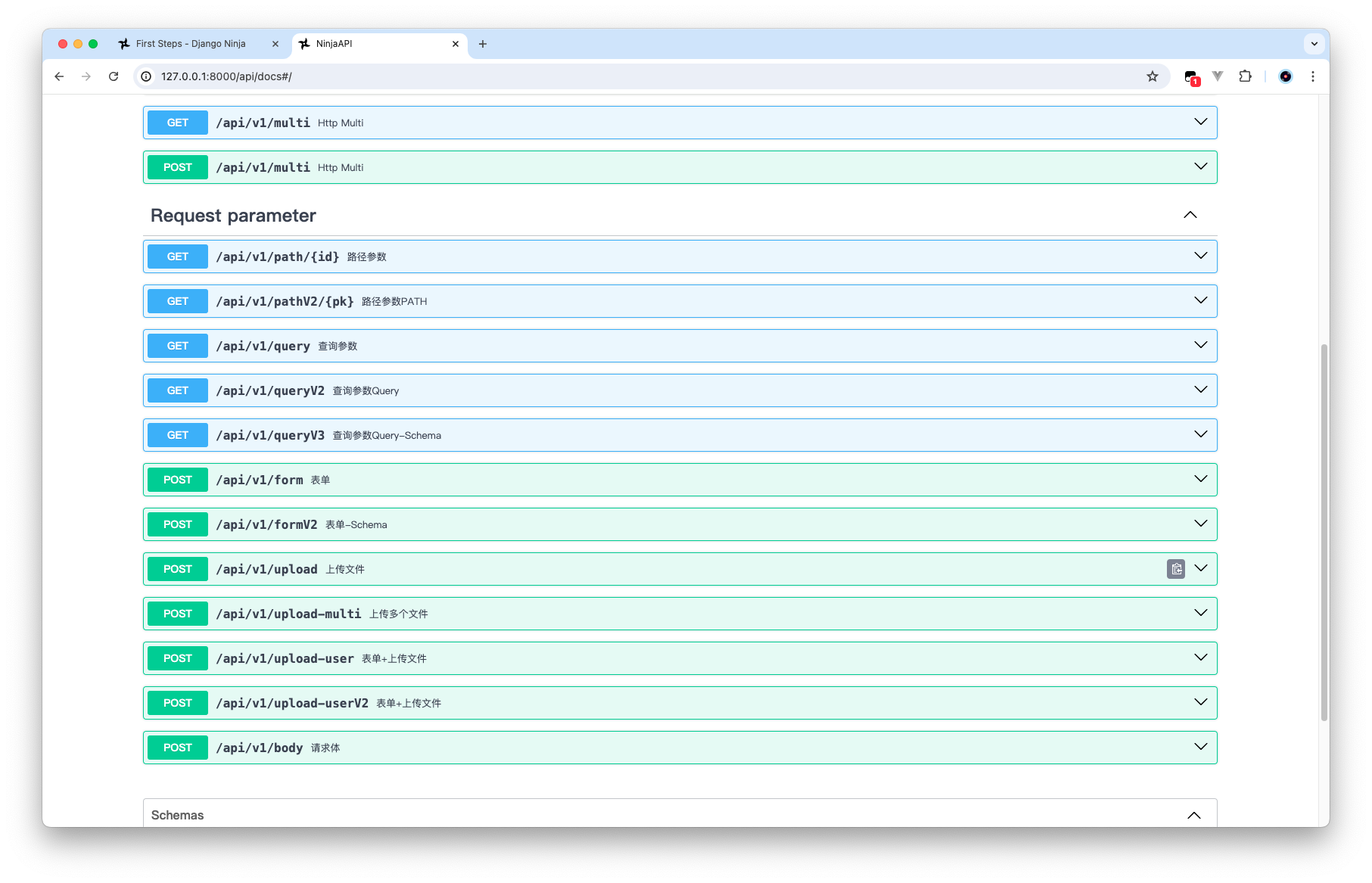Expand the /api/v1/upload-user chevron
The image size is (1372, 883).
click(x=1201, y=658)
